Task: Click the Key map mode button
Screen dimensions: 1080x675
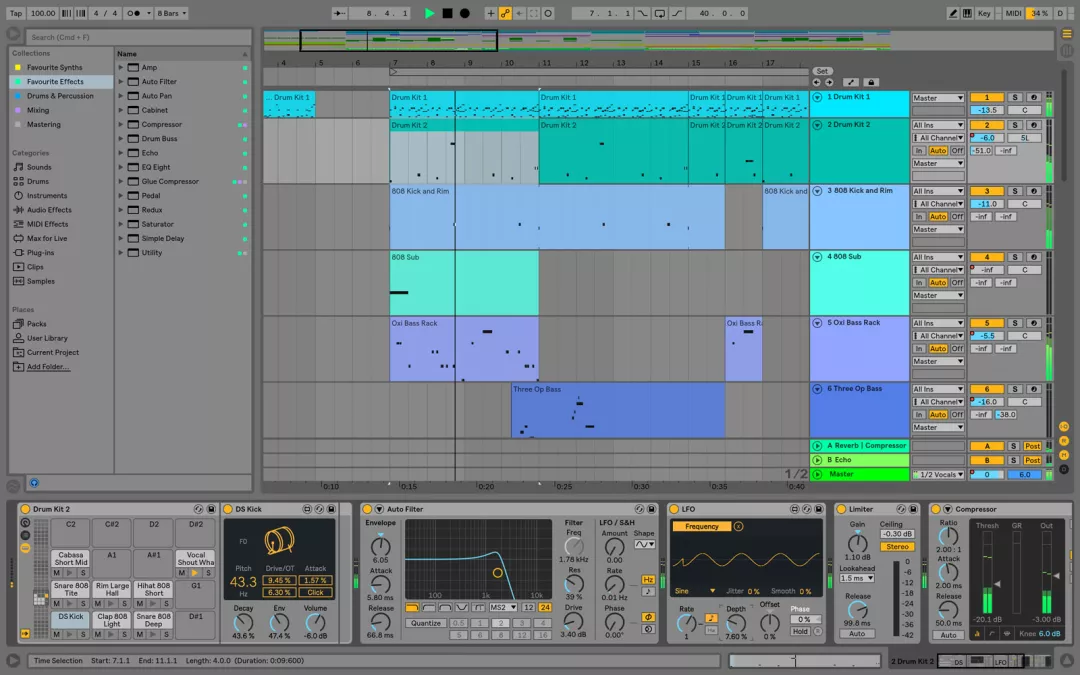Action: [984, 13]
